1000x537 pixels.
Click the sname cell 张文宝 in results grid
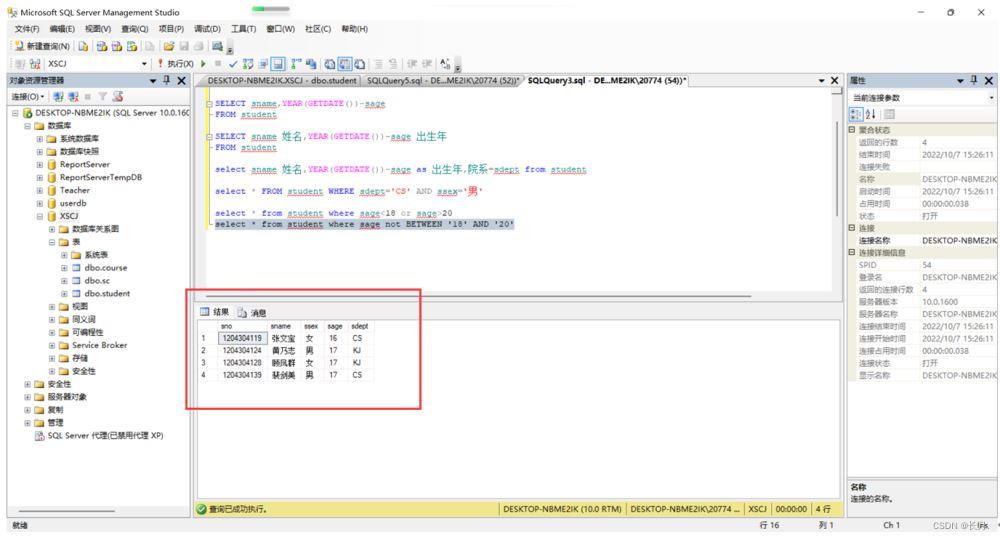281,339
